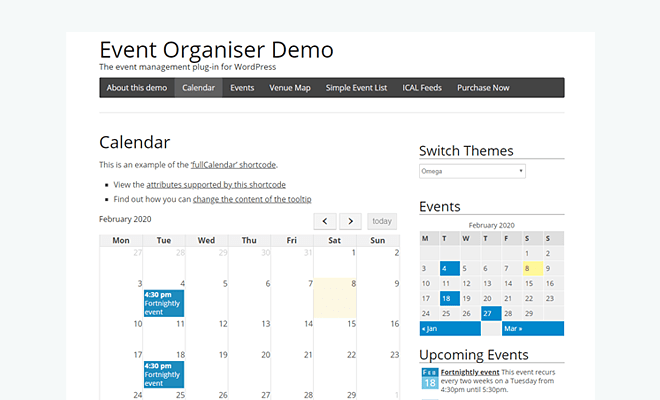Go to next month with right arrow
The image size is (660, 400).
click(350, 221)
